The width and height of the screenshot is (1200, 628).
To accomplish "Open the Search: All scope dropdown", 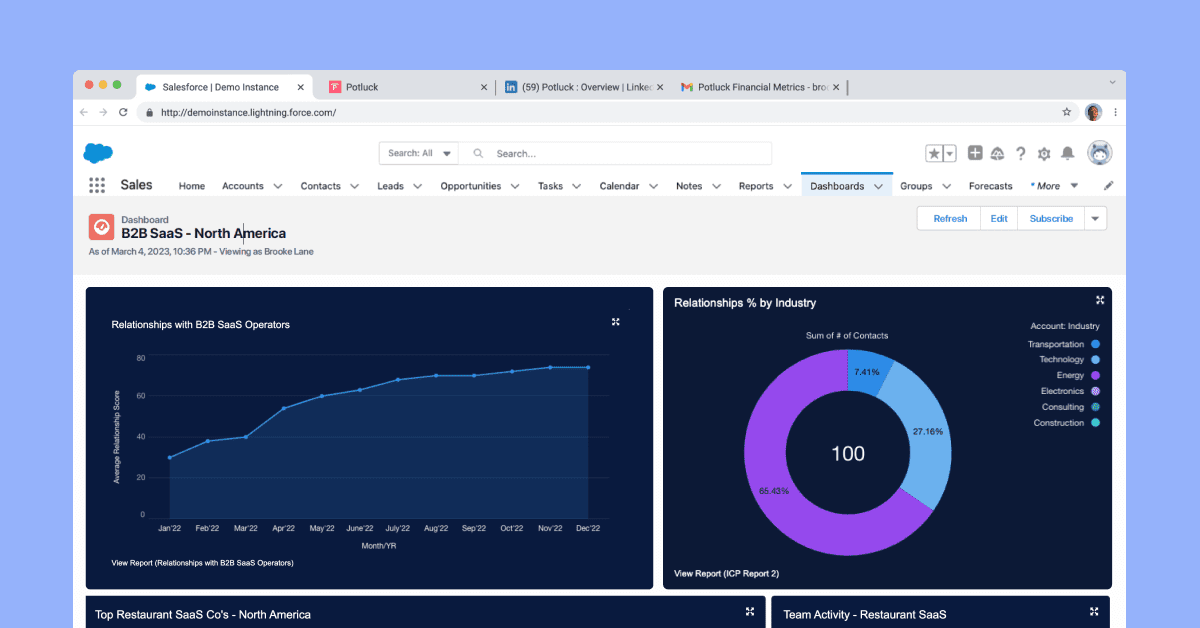I will coord(420,153).
